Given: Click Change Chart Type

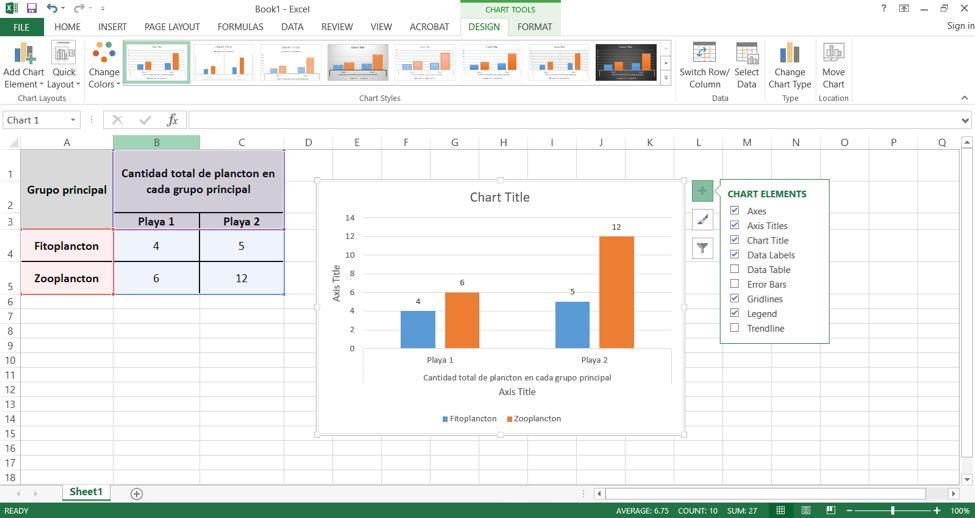Looking at the screenshot, I should click(x=790, y=66).
